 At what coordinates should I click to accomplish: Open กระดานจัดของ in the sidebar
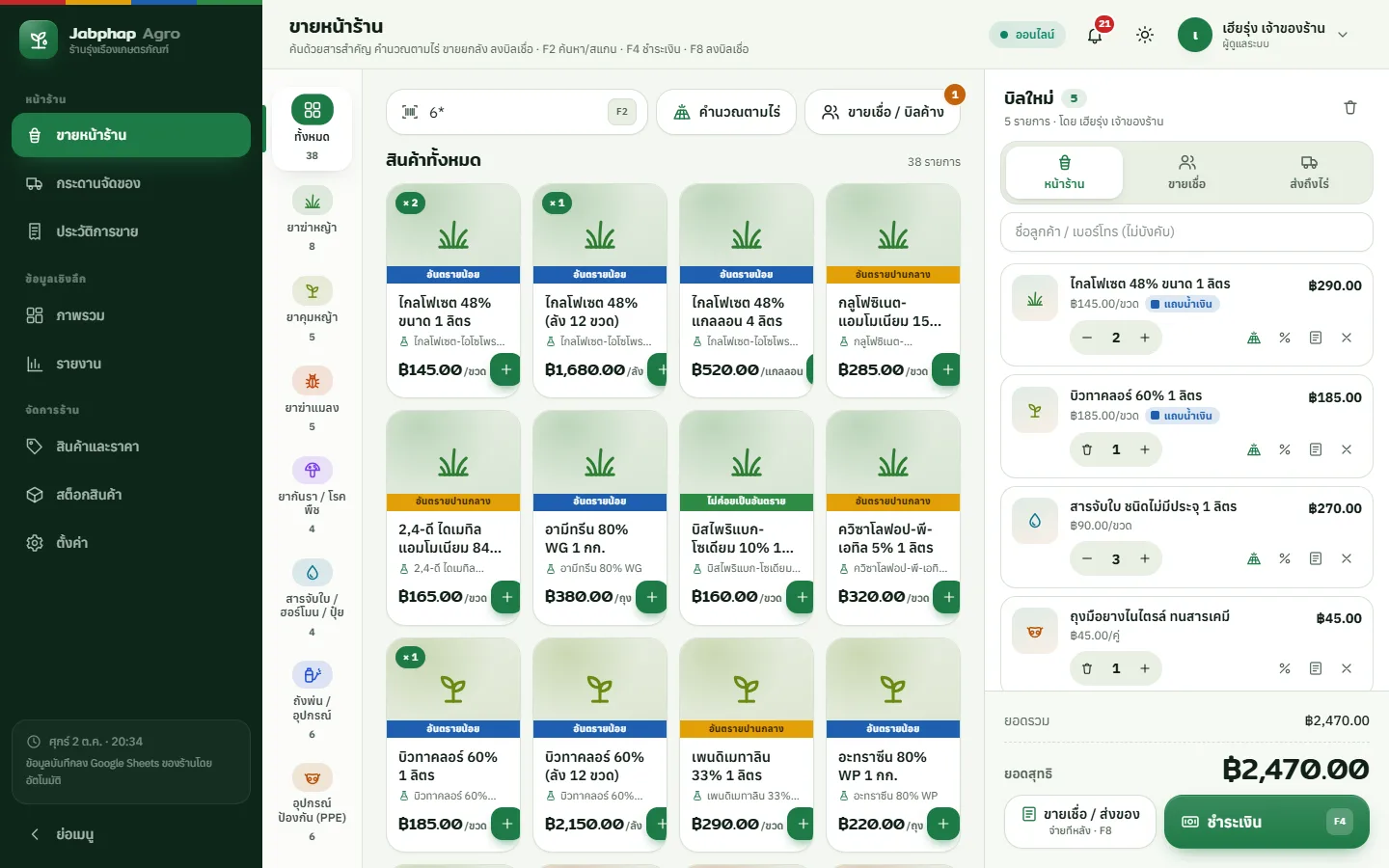pos(131,183)
